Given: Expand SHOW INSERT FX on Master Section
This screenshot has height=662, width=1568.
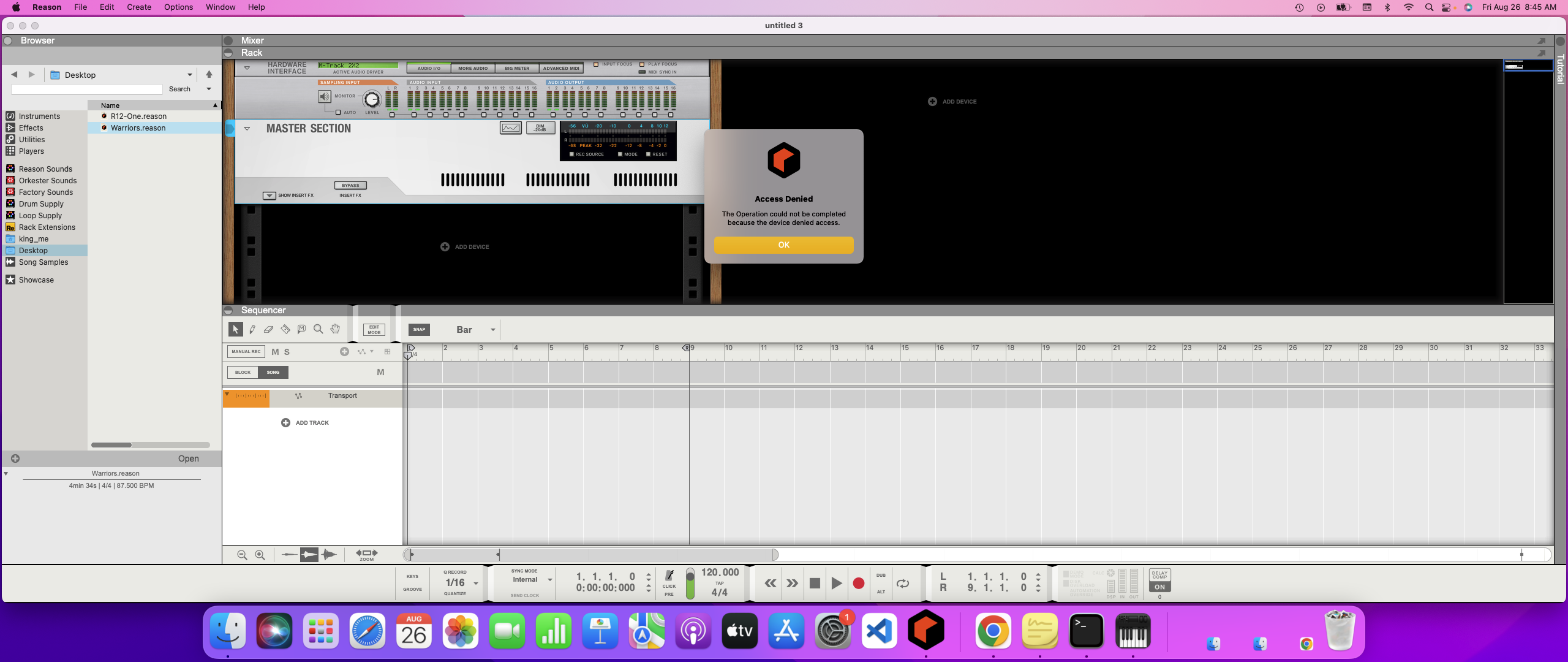Looking at the screenshot, I should click(269, 196).
